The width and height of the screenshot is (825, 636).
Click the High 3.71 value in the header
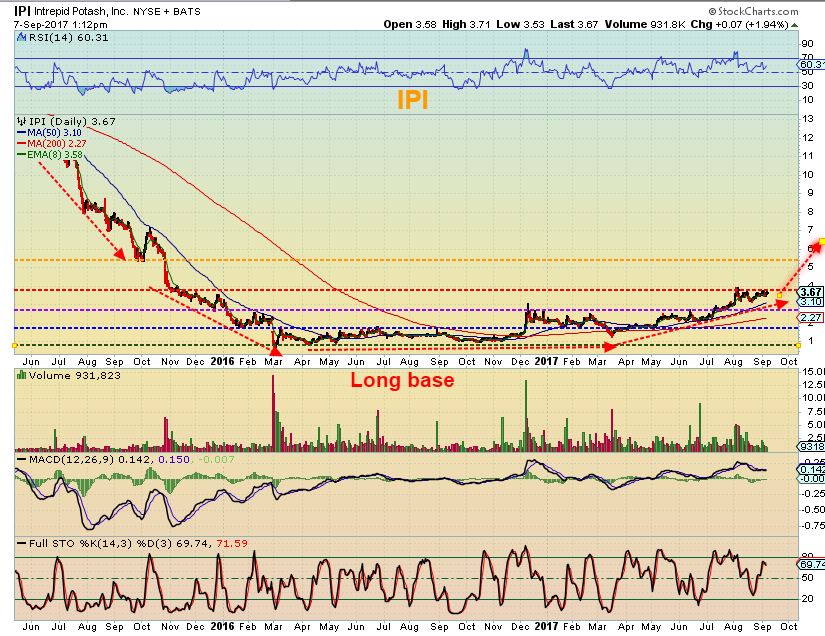[466, 24]
